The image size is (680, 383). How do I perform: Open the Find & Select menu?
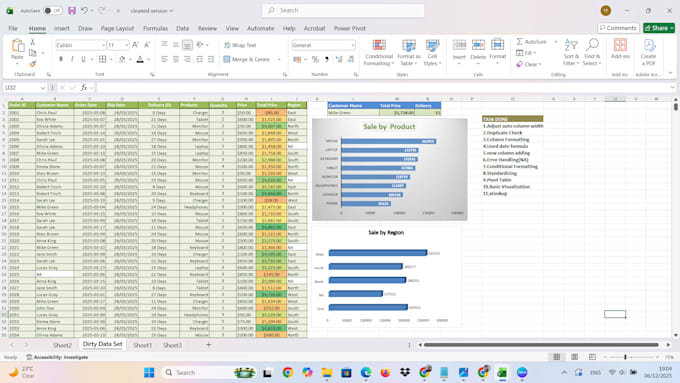pos(592,52)
